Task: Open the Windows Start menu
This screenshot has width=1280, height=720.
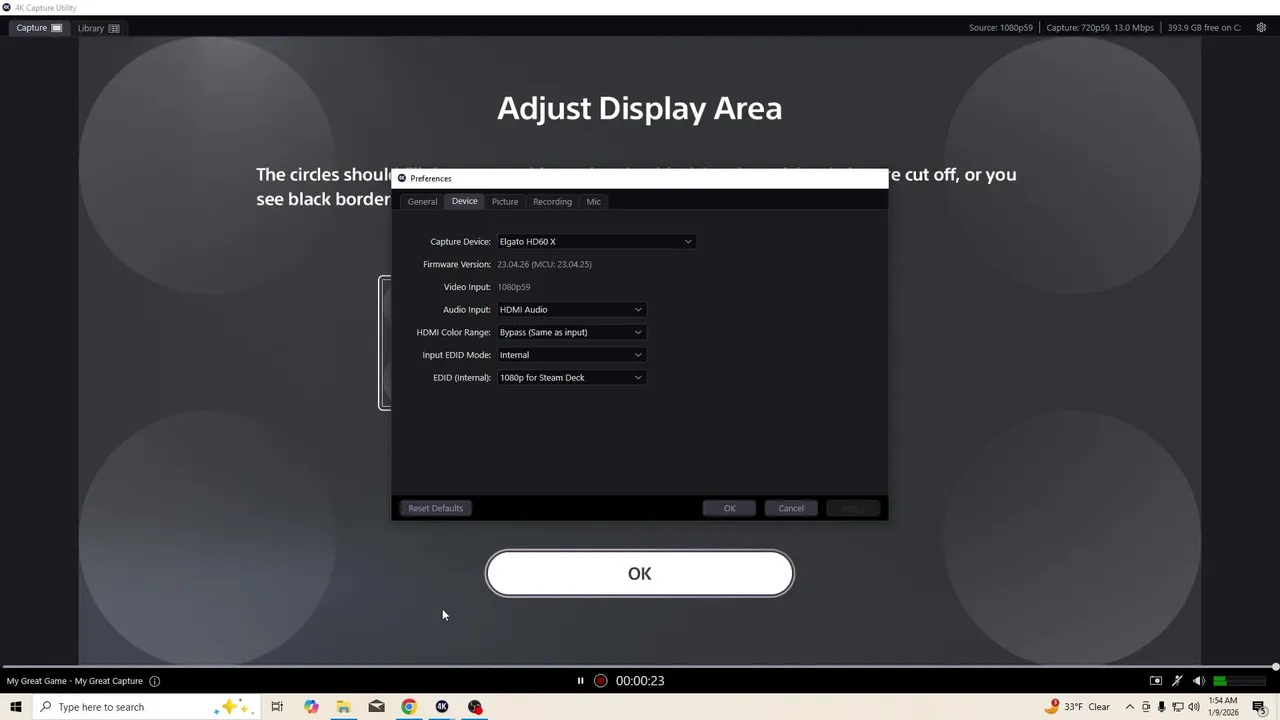Action: point(15,707)
